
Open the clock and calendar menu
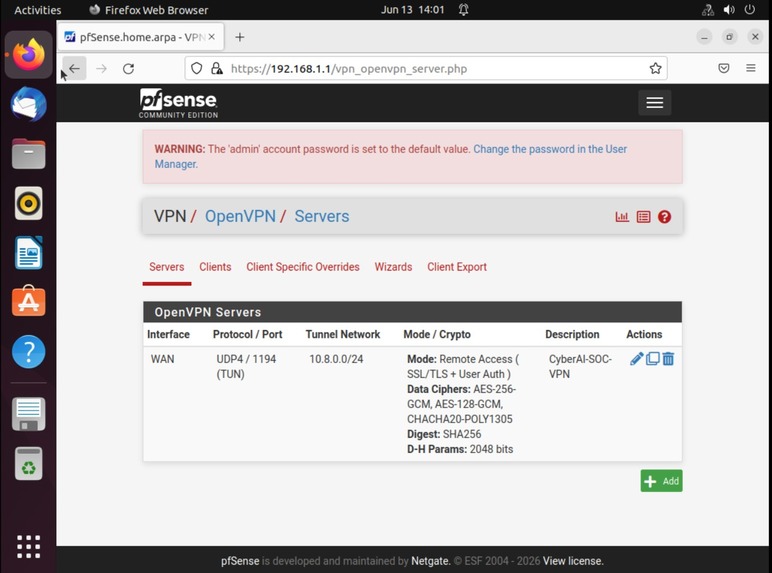tap(413, 10)
